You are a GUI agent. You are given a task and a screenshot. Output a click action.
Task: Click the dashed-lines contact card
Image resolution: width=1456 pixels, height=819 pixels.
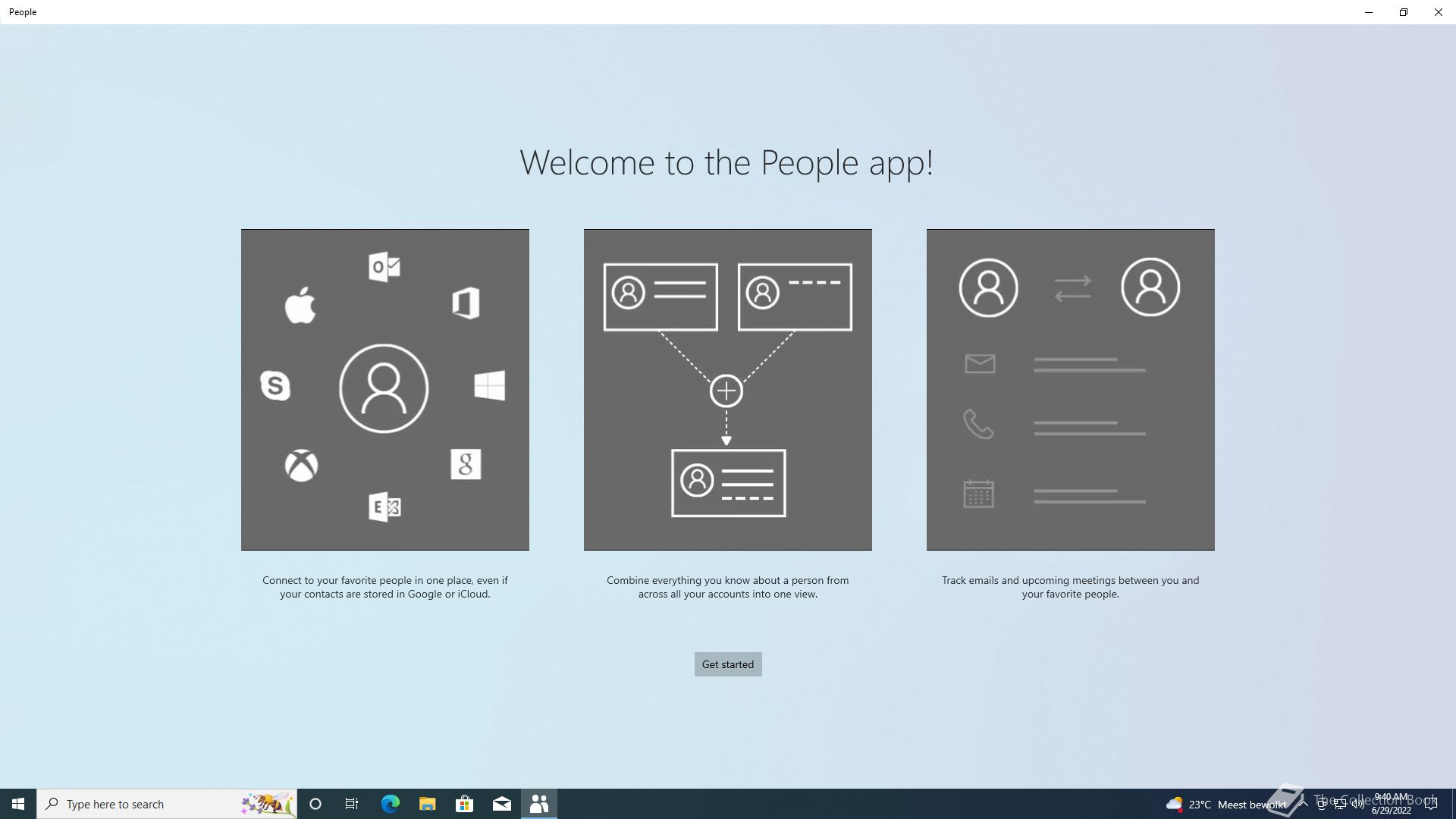coord(795,297)
